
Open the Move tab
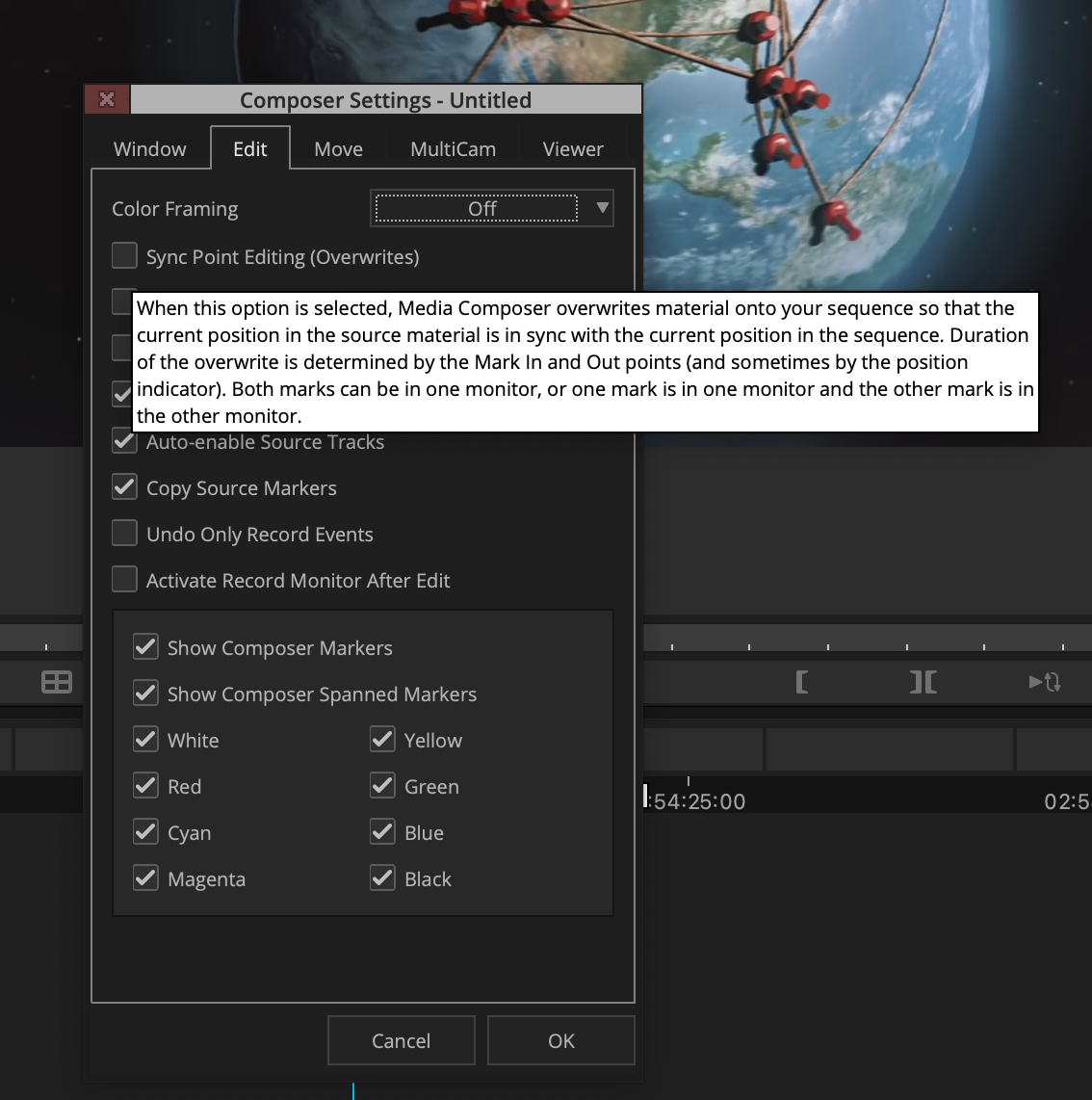tap(338, 148)
